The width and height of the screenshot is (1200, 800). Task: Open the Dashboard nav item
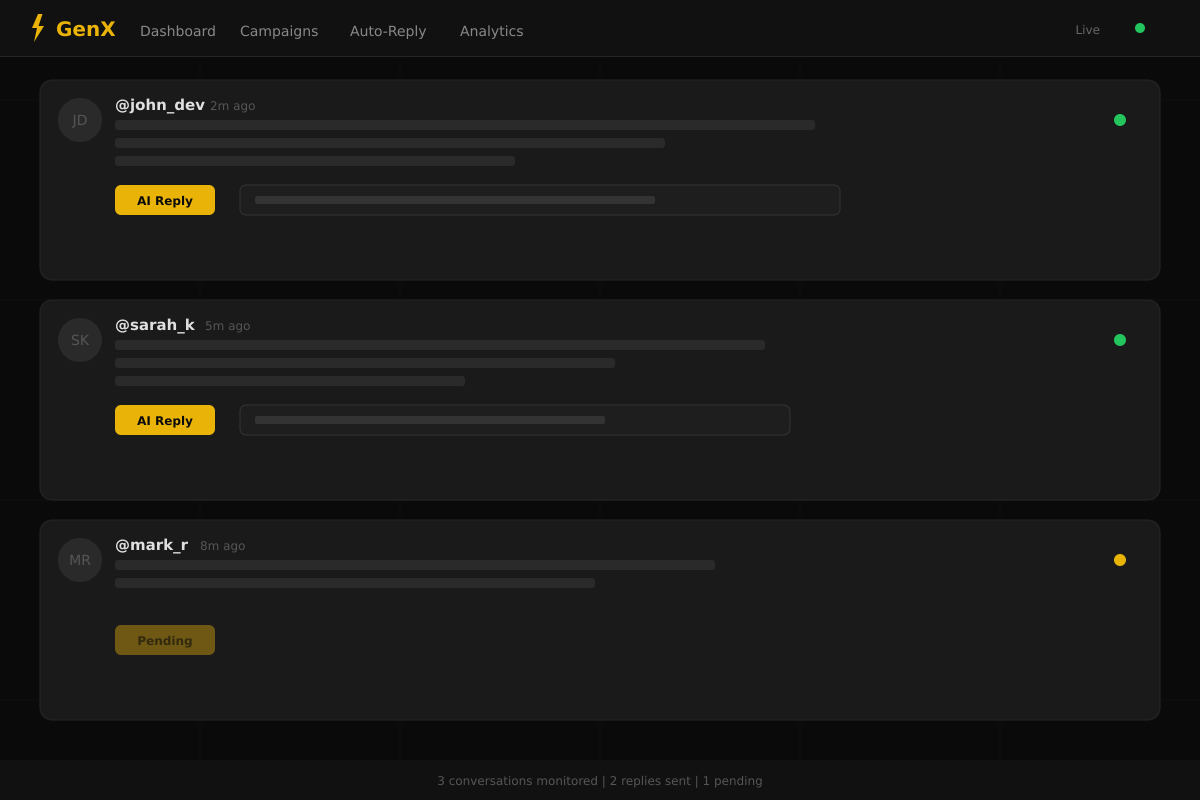pyautogui.click(x=178, y=31)
